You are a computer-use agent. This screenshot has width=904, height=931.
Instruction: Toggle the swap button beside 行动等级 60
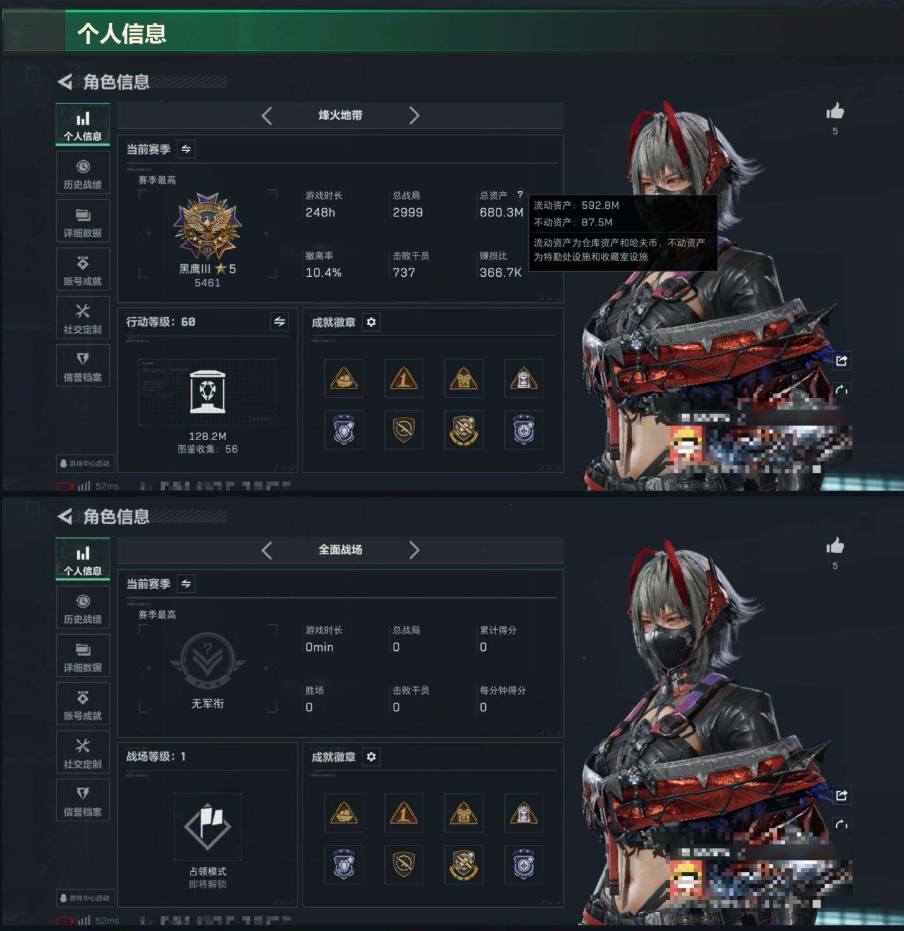(279, 322)
